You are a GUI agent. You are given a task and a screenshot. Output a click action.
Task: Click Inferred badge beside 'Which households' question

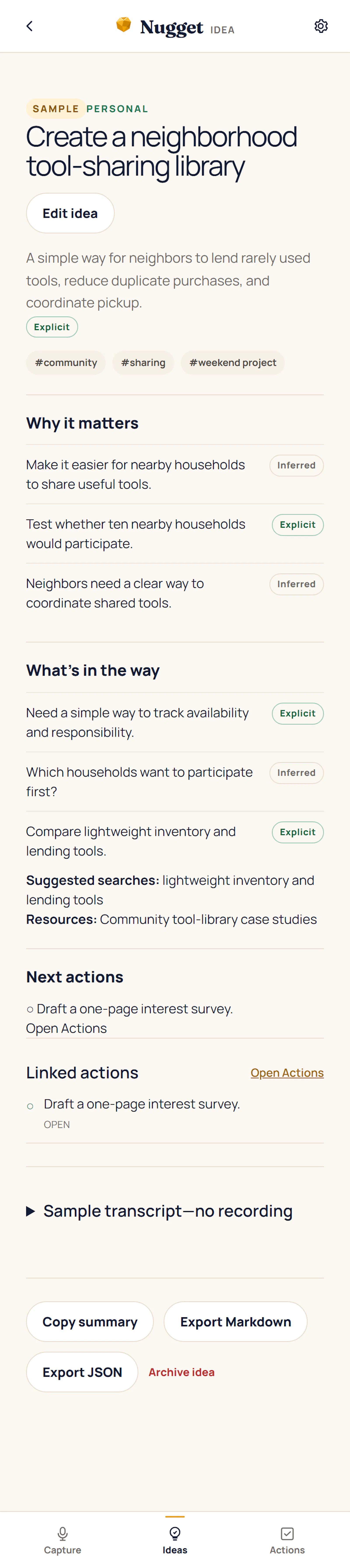(296, 772)
